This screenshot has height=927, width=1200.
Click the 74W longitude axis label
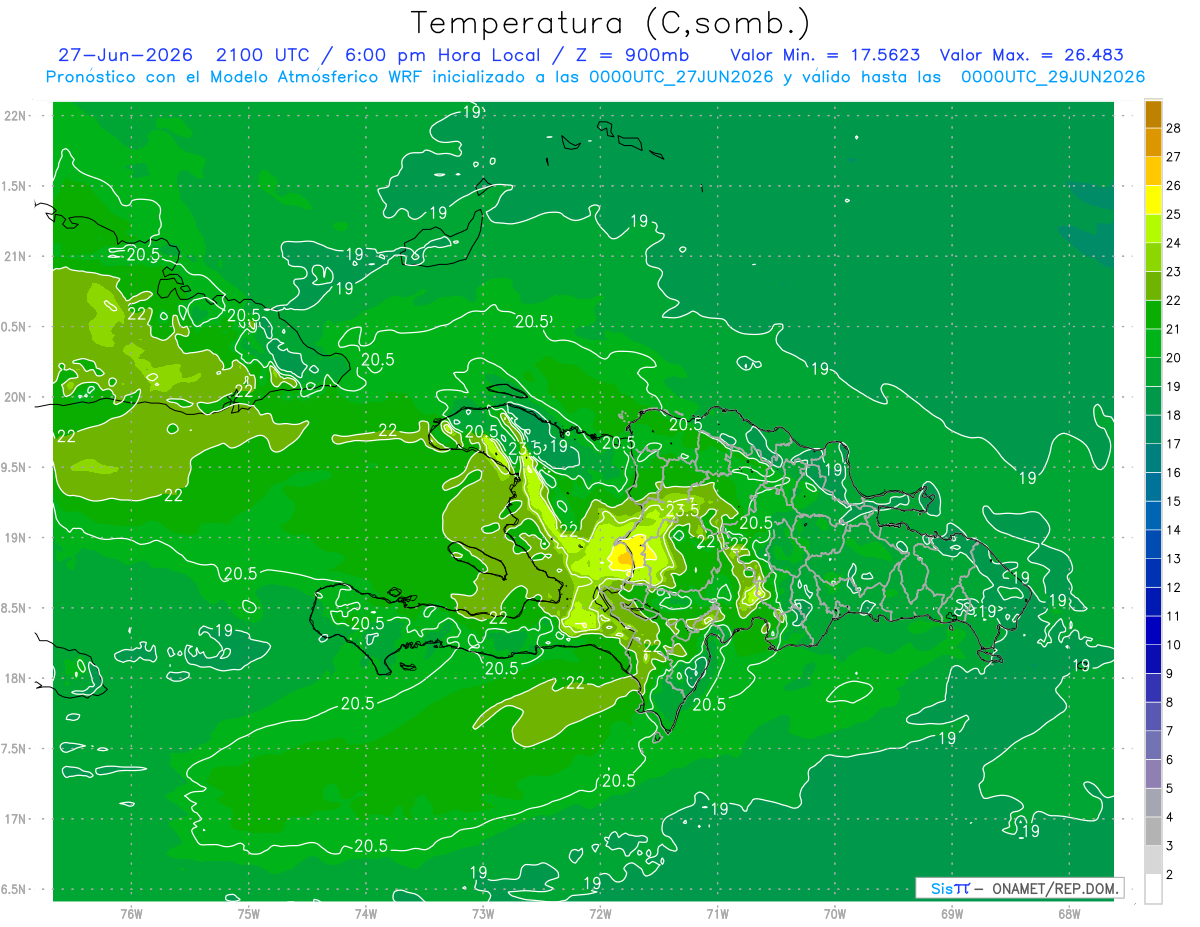pos(366,914)
